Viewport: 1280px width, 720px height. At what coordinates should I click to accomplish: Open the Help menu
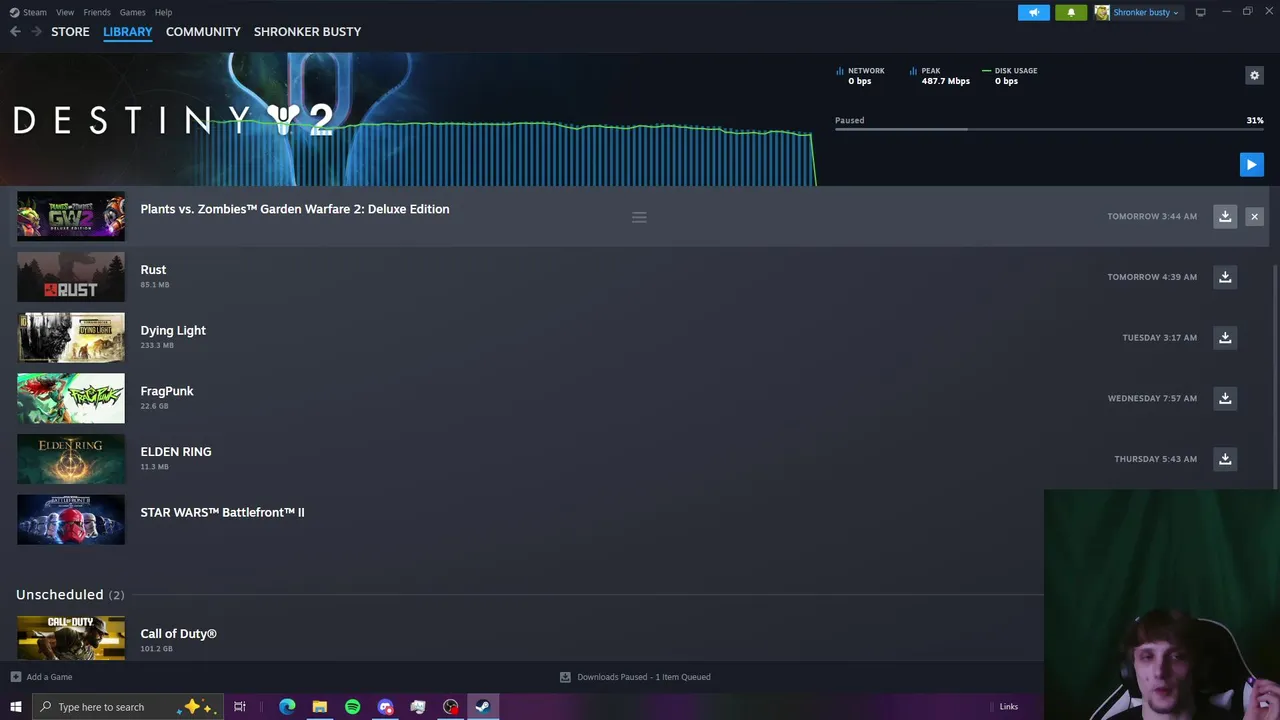163,12
